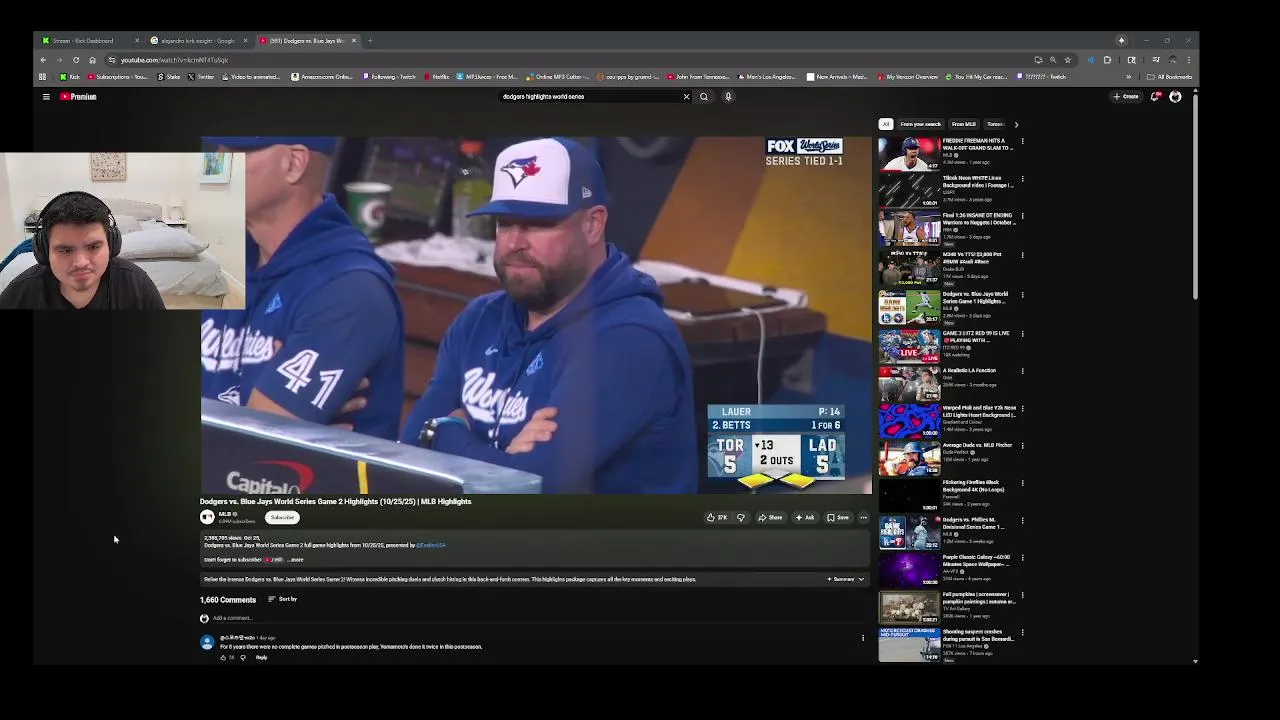Close the Dodgers vs. Blue Jays browser tab
Screen dimensions: 1280x720
353,41
